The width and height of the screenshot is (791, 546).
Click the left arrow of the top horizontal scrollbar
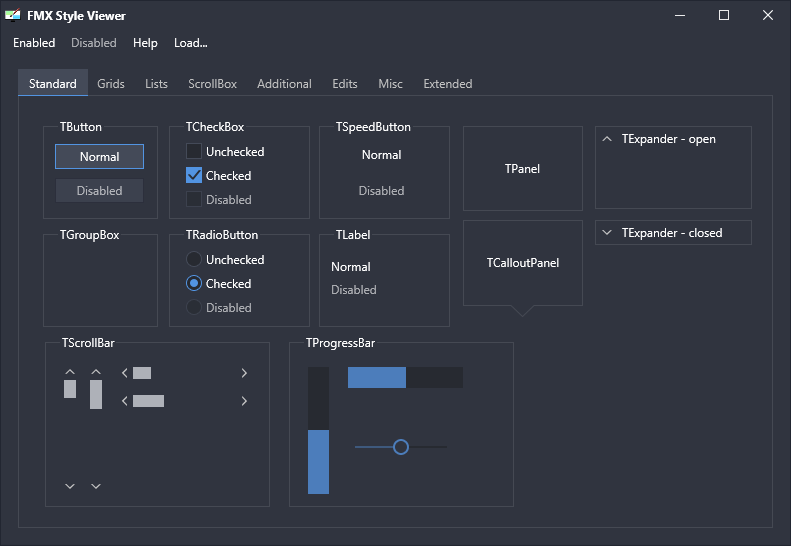[125, 373]
